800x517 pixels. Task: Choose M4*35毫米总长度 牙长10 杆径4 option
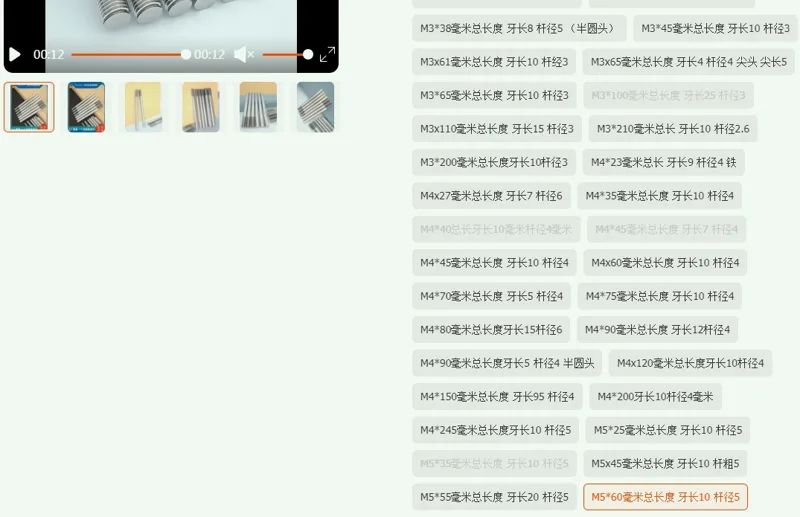(x=660, y=195)
